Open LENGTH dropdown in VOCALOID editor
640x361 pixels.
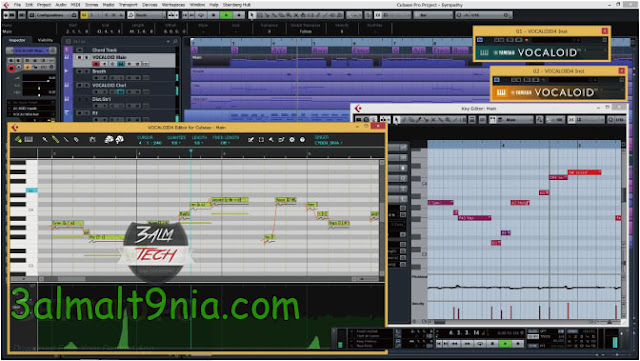[x=198, y=143]
